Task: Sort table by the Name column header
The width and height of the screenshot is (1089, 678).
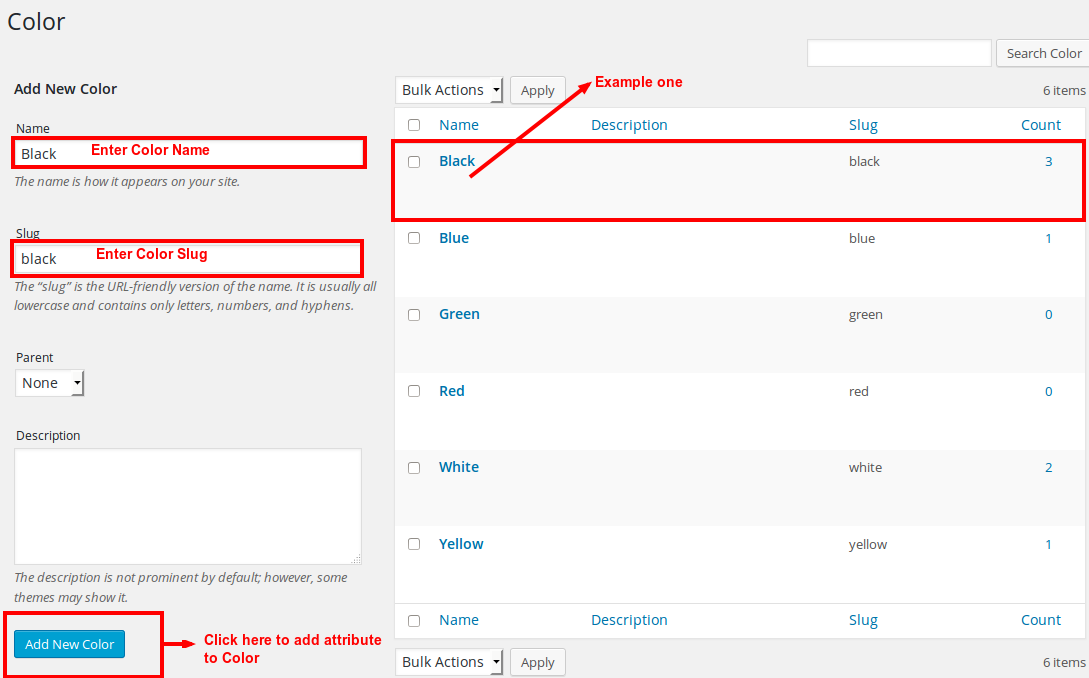Action: pos(459,125)
